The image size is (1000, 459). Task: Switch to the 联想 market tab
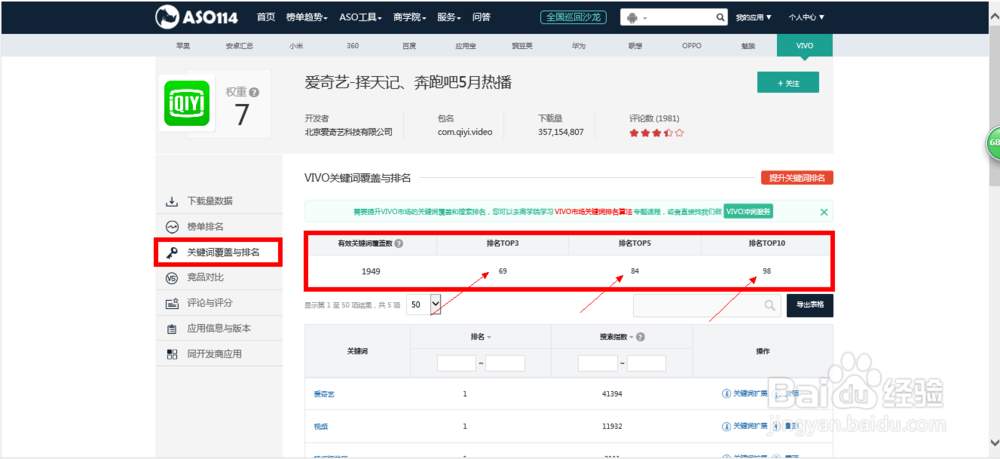click(x=635, y=46)
